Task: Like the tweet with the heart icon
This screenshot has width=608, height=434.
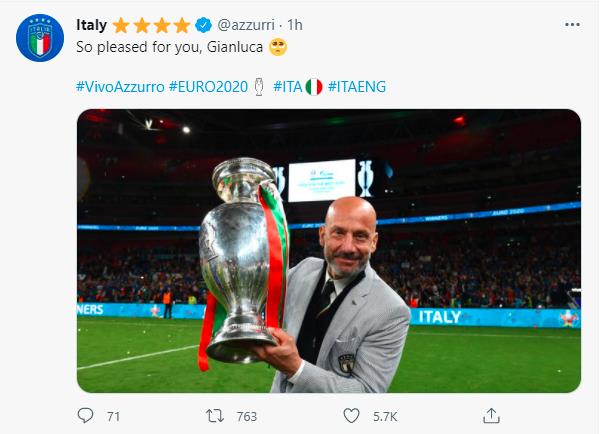Action: [x=351, y=414]
